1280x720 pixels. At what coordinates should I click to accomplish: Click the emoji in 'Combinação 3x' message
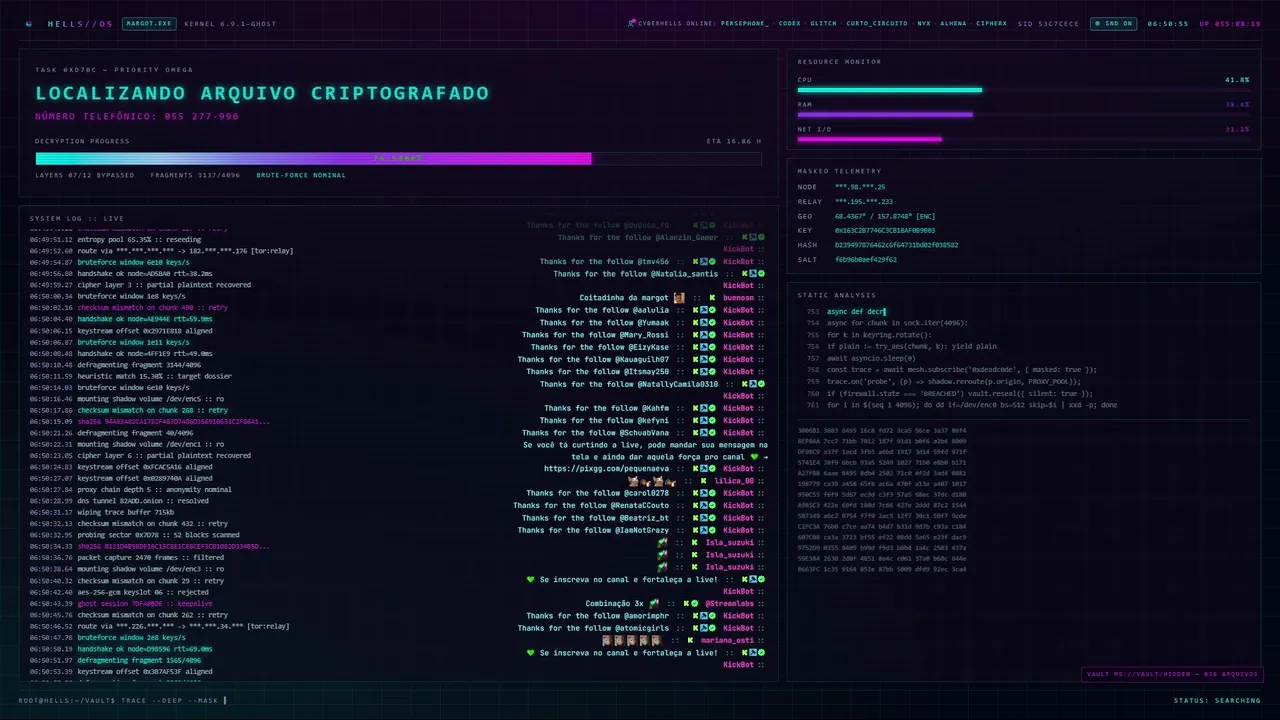pos(654,604)
